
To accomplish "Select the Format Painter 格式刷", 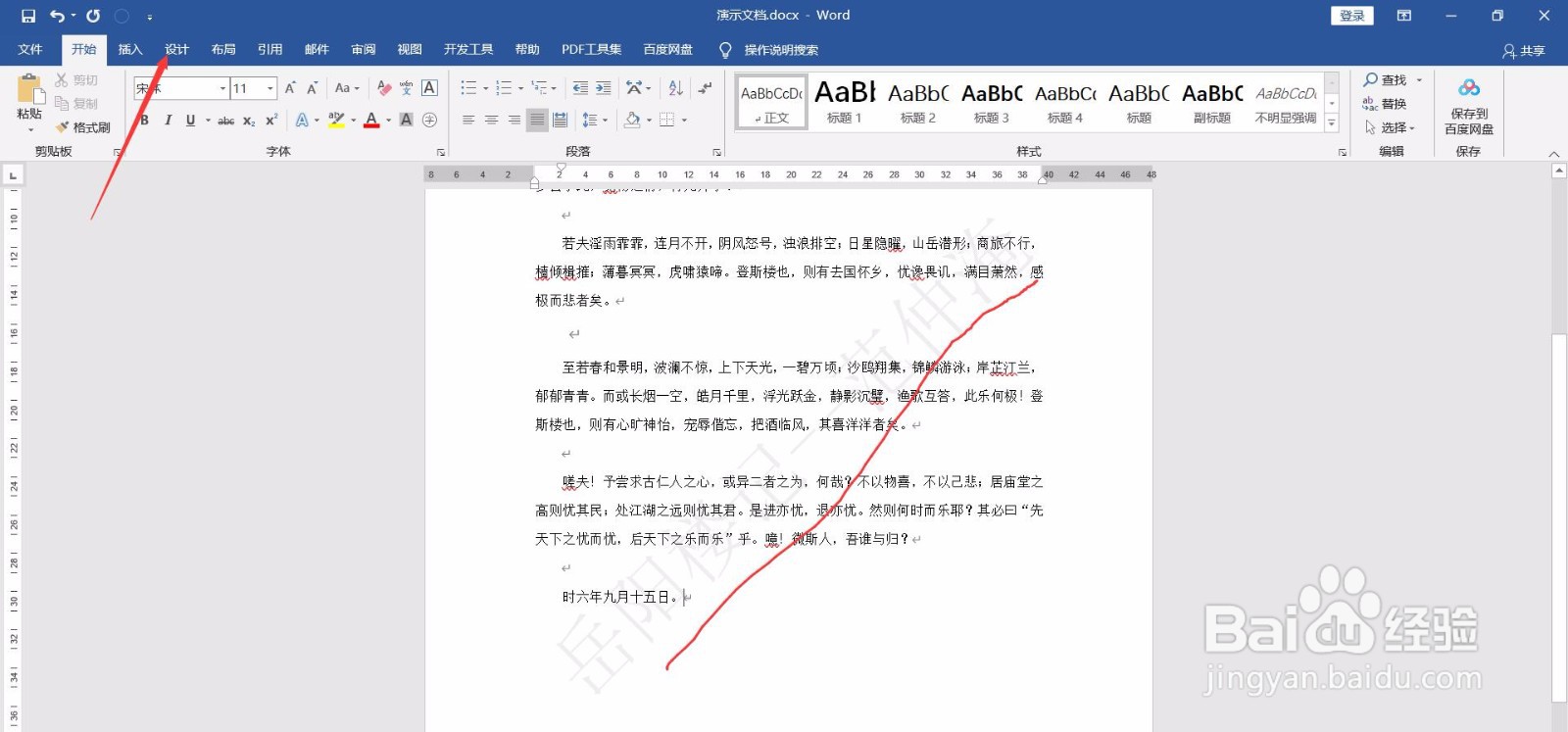I will [x=82, y=127].
